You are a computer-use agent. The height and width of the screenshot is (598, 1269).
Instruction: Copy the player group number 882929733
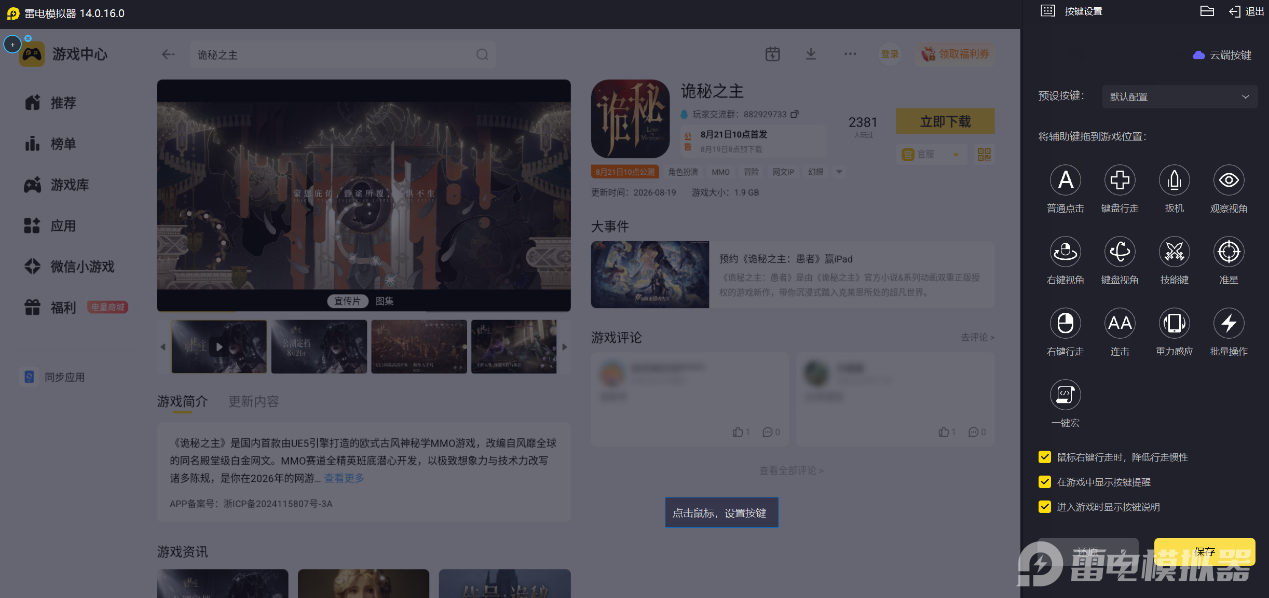click(x=795, y=114)
